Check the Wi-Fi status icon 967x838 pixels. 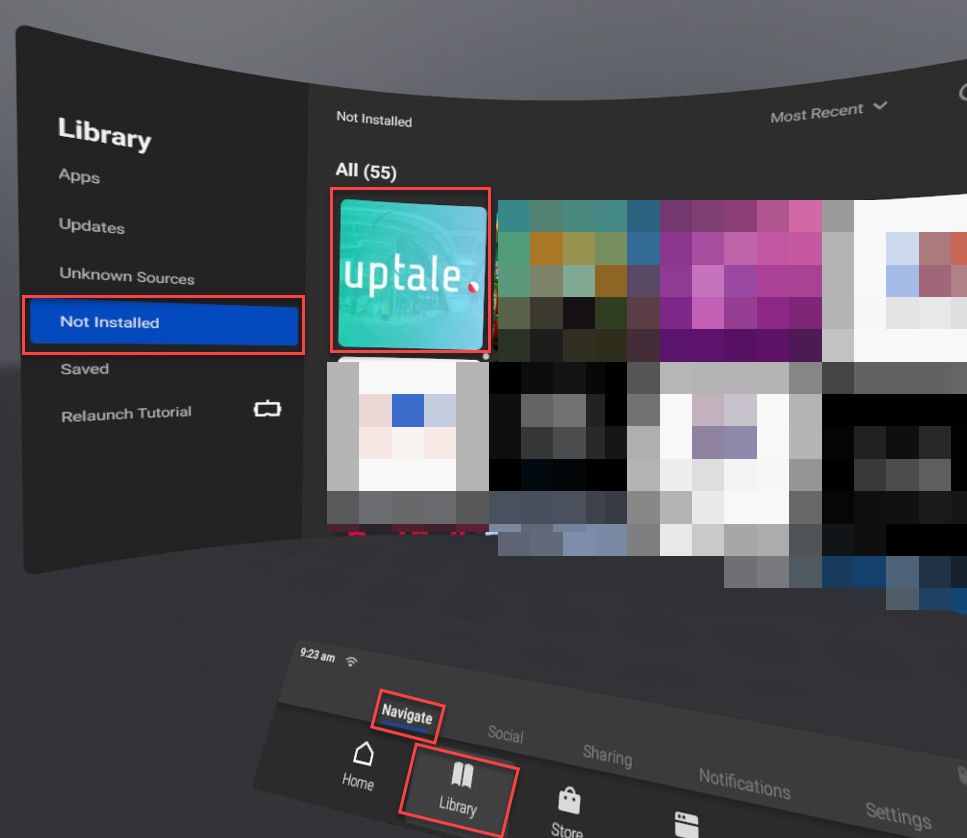click(x=352, y=662)
